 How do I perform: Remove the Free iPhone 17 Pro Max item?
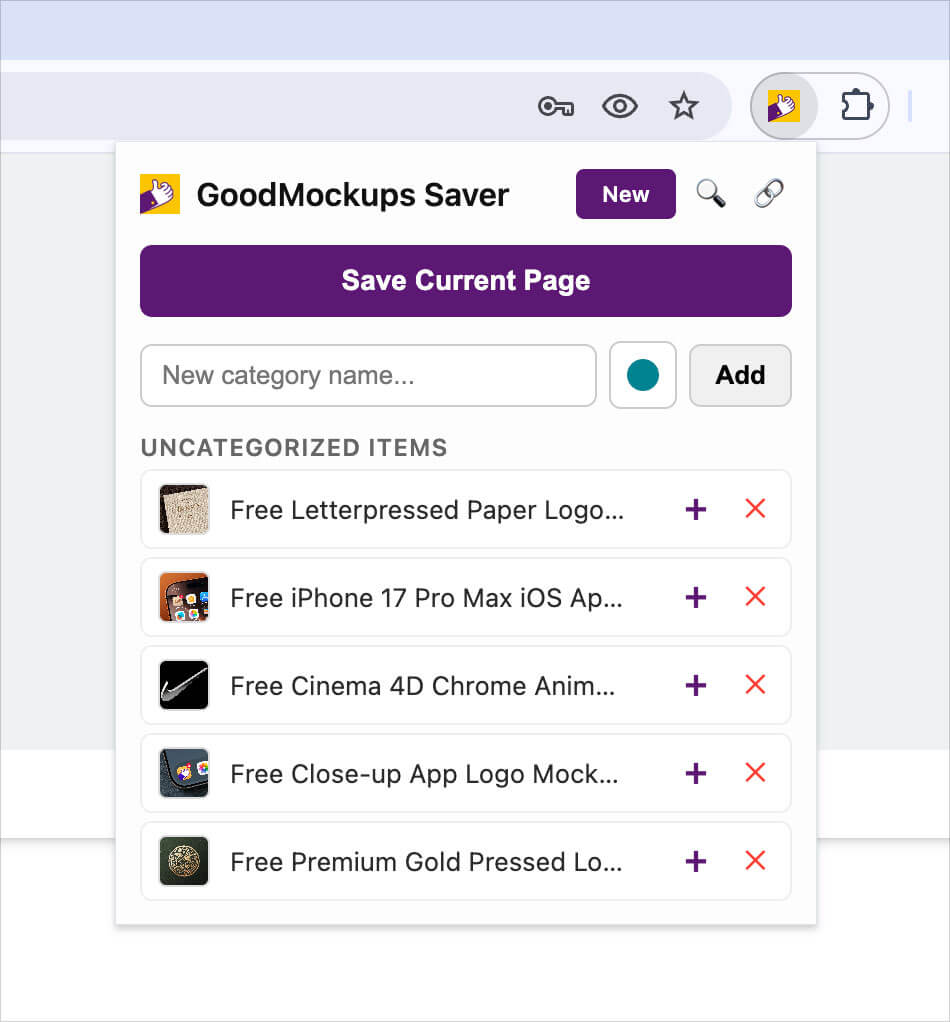[x=755, y=596]
